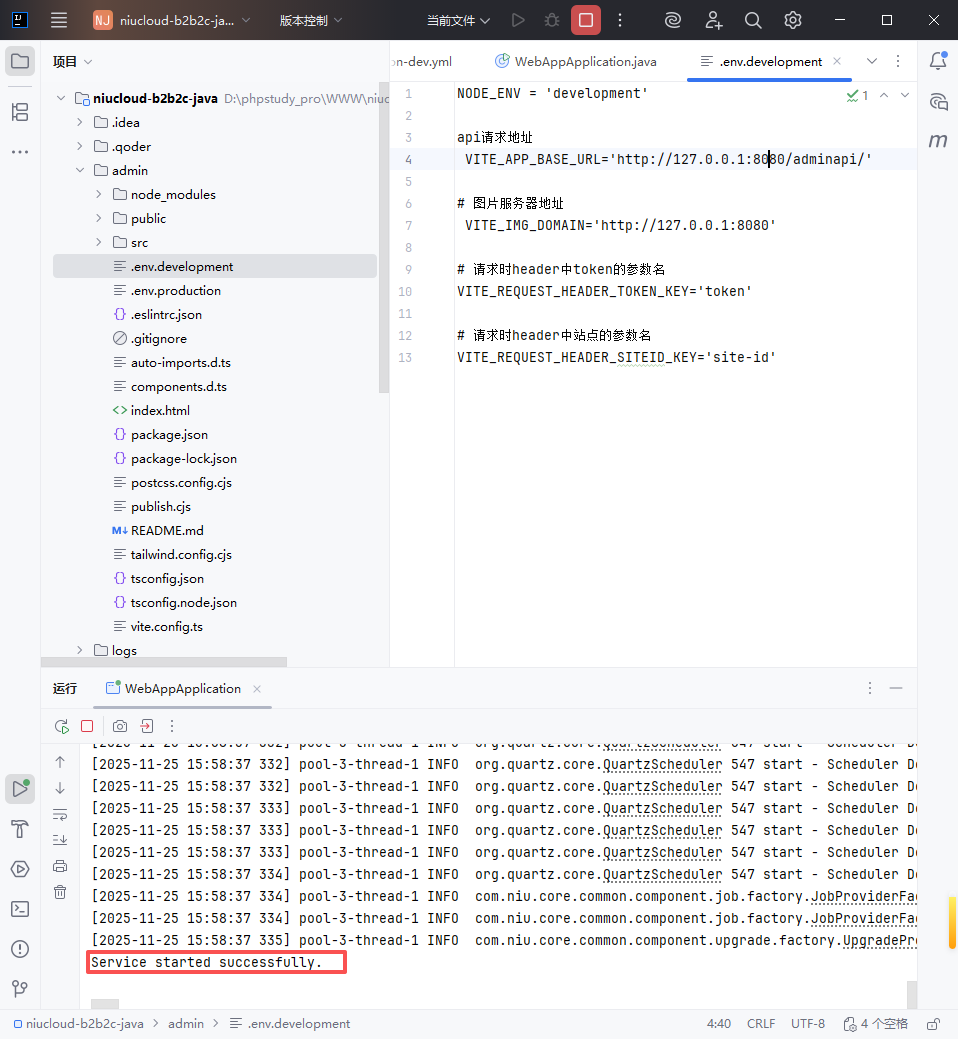Open the Search Everywhere magnifier
Screen dimensions: 958x1039
[753, 20]
